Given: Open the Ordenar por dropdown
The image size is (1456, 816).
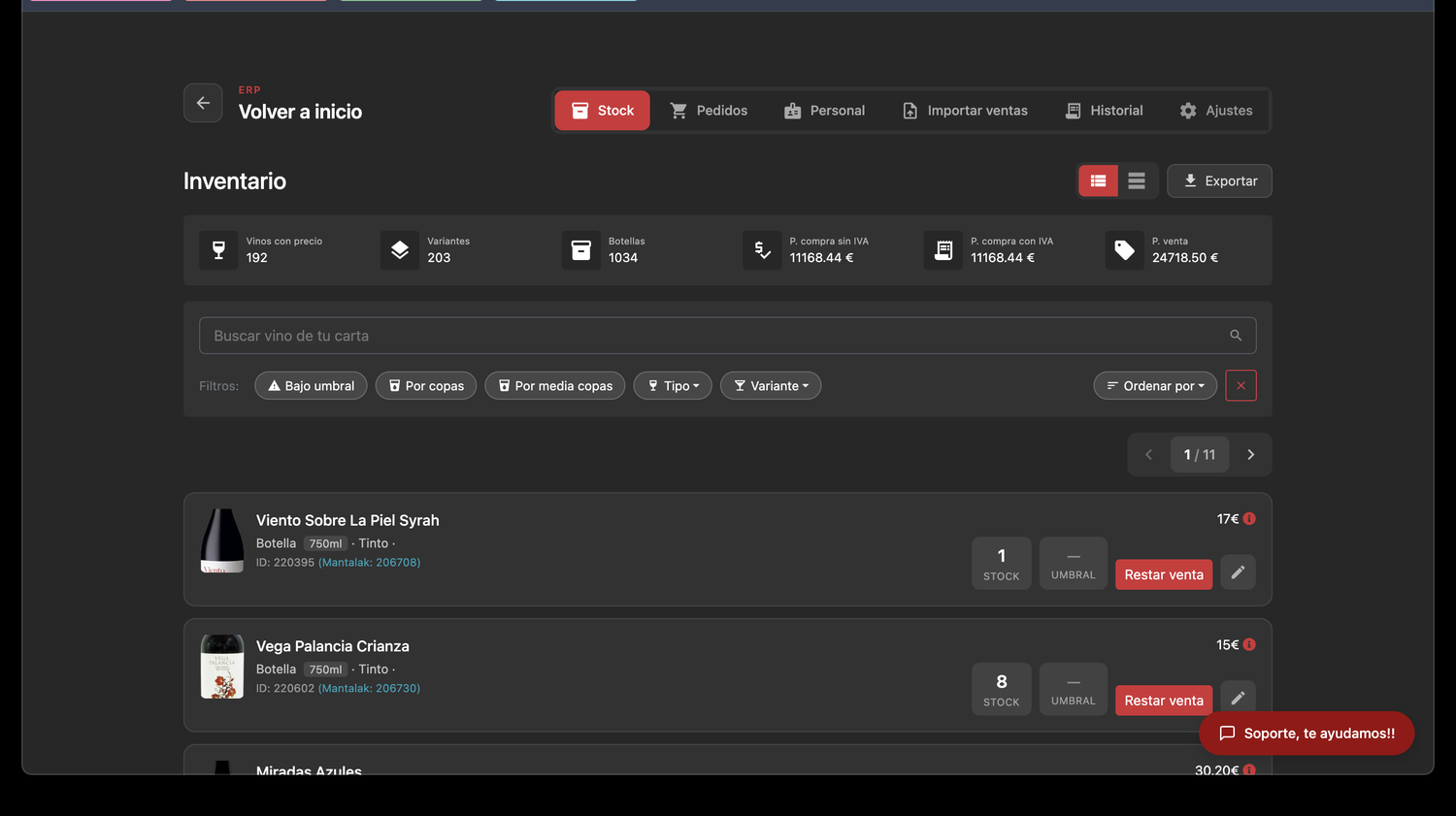Looking at the screenshot, I should (x=1155, y=385).
